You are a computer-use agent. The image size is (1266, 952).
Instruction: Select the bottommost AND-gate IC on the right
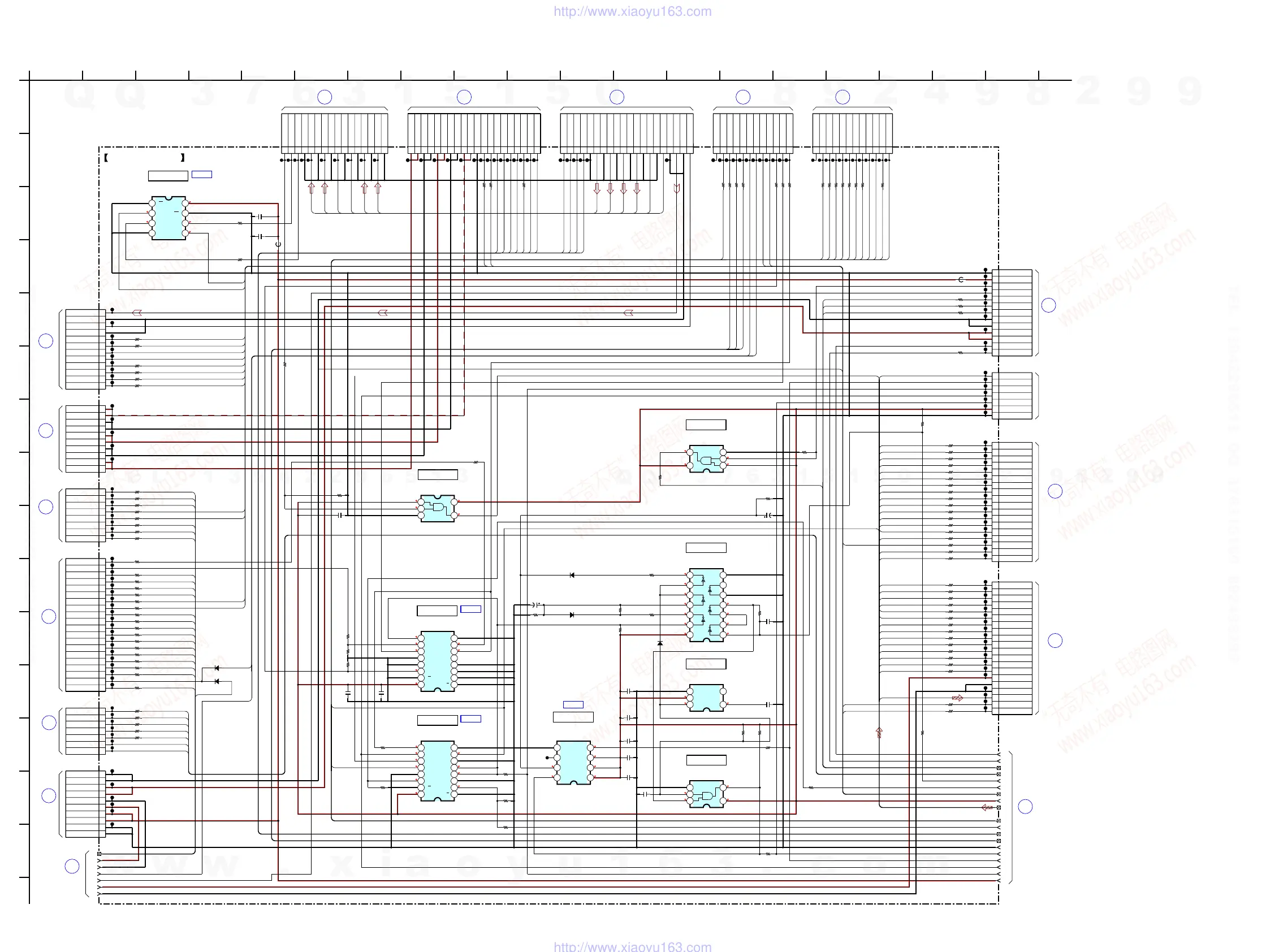tap(706, 794)
